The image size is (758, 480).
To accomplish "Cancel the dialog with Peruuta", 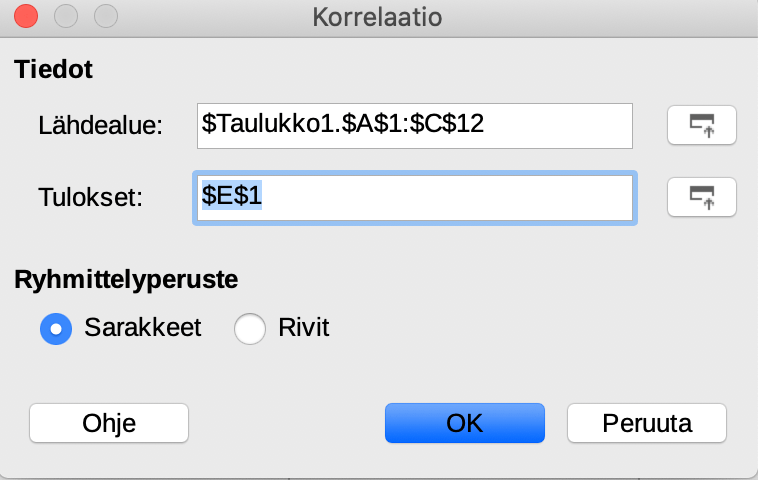I will pos(647,423).
